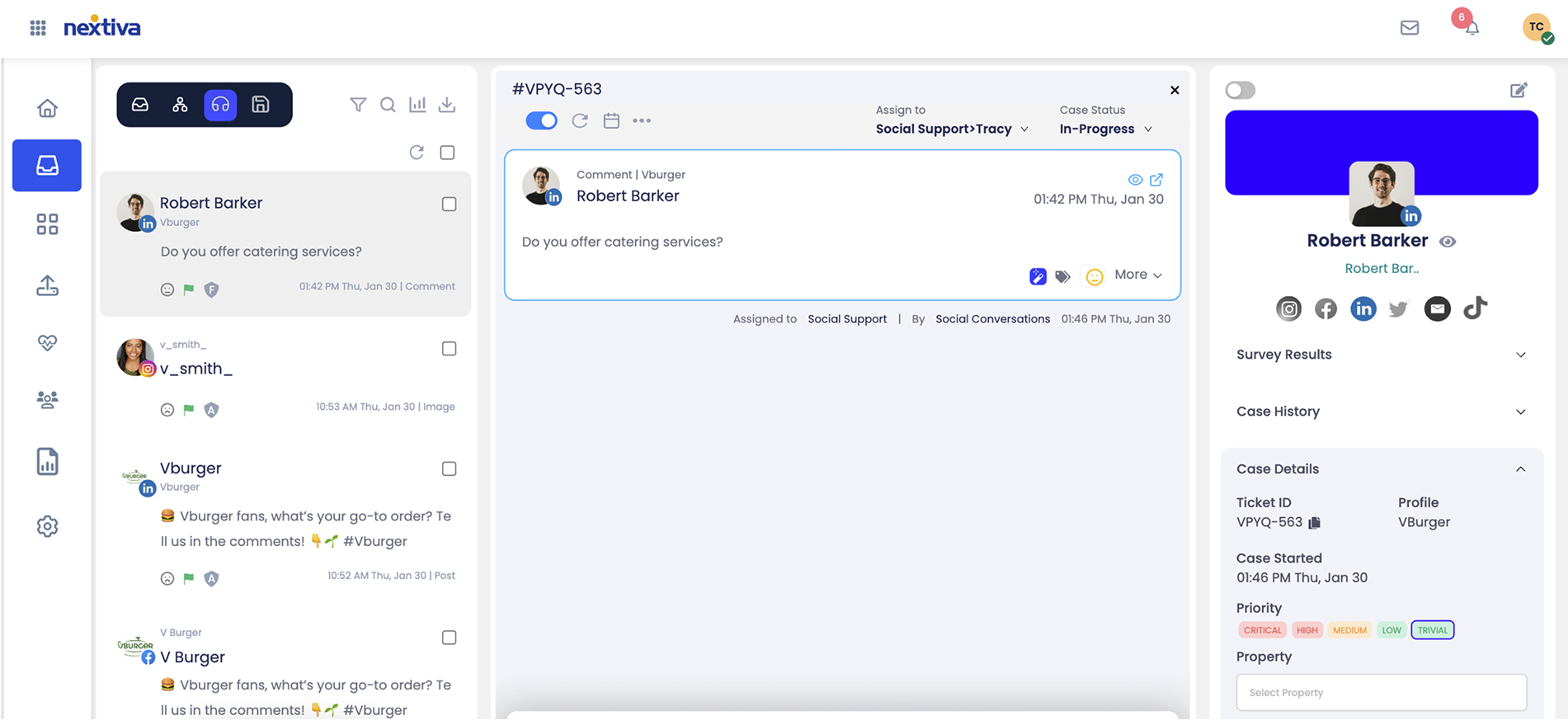Enable the gray toggle above profile banner
This screenshot has height=720, width=1568.
[x=1240, y=91]
